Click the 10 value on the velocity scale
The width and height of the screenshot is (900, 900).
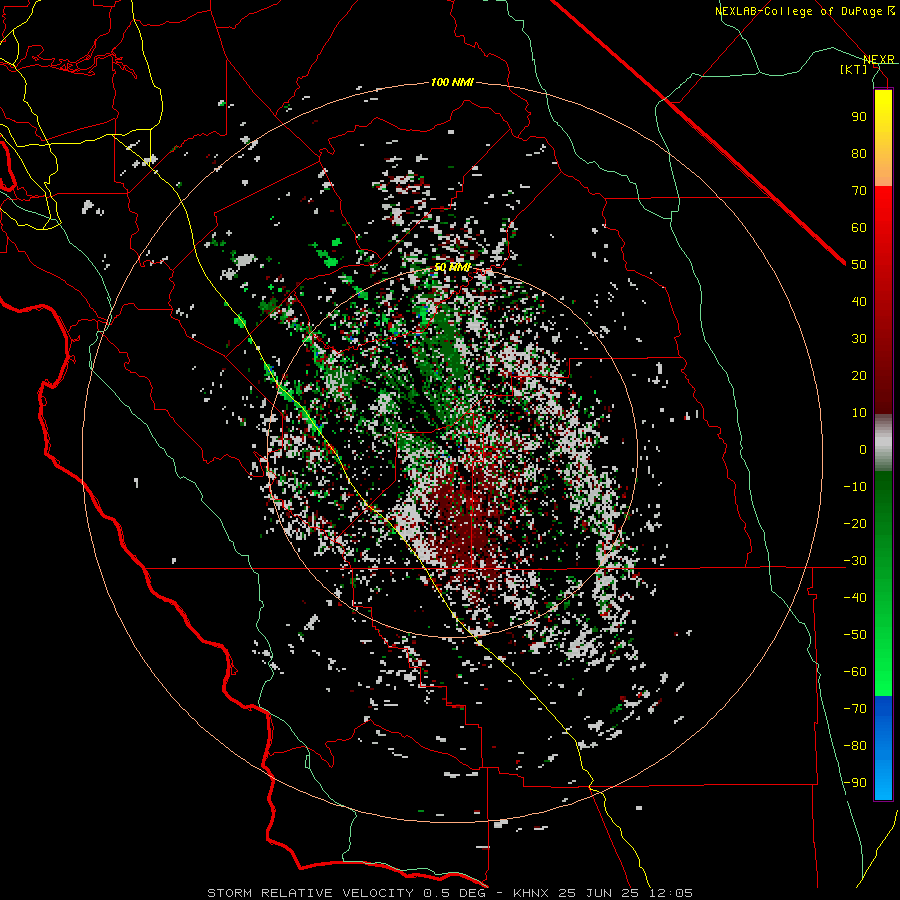859,413
